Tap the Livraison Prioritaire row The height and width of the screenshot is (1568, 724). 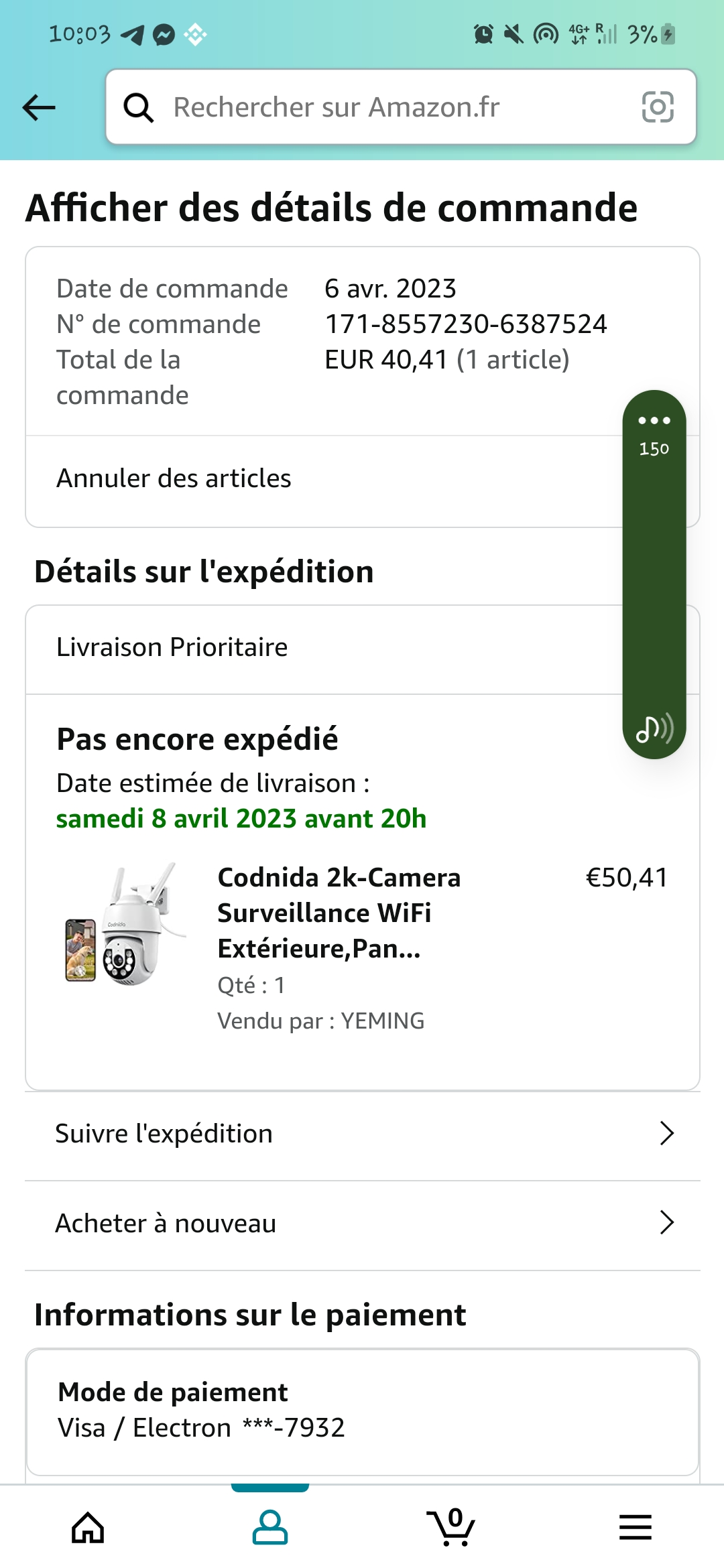[172, 647]
